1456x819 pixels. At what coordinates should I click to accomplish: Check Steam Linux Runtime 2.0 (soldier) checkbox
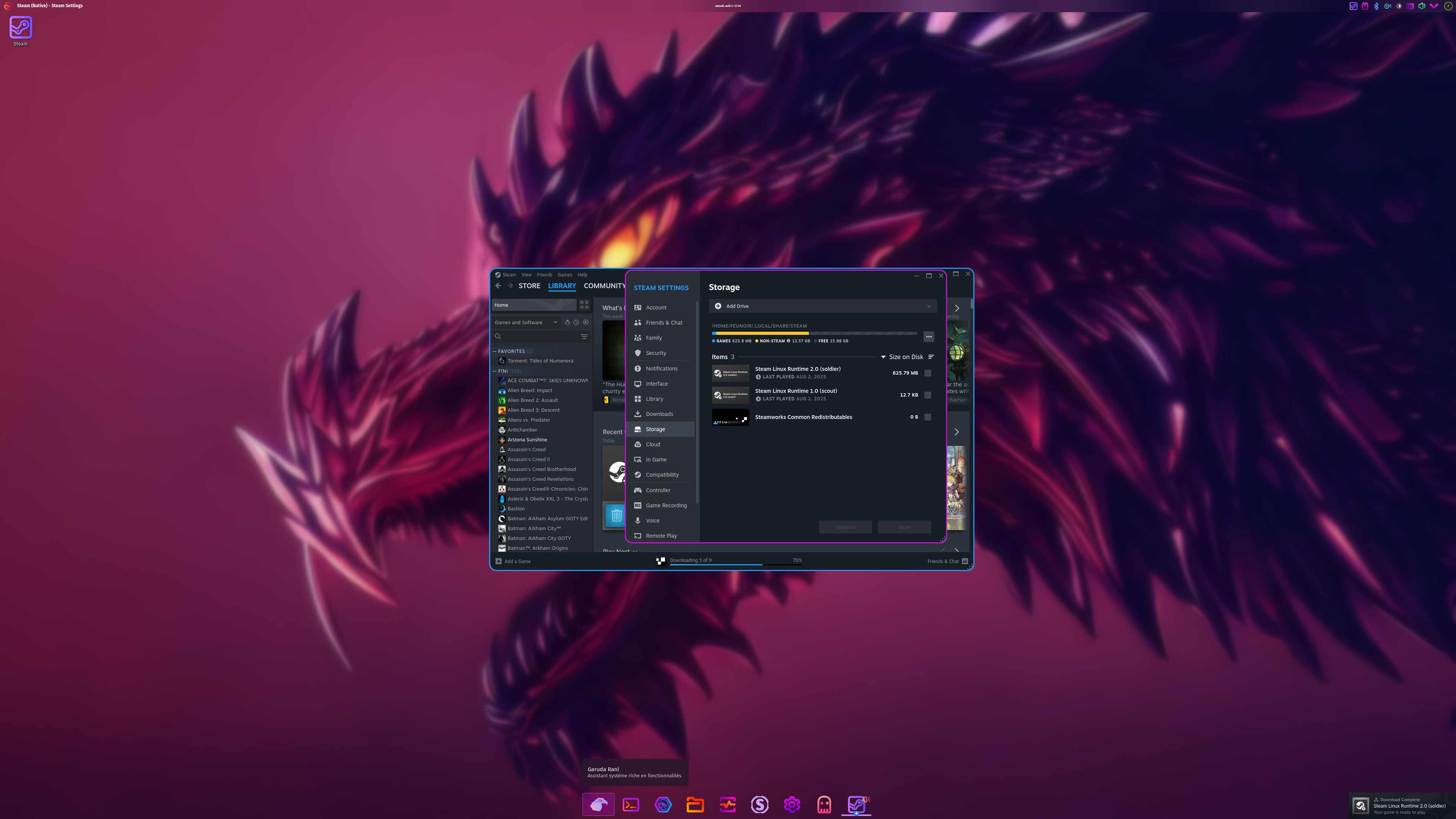(x=927, y=373)
